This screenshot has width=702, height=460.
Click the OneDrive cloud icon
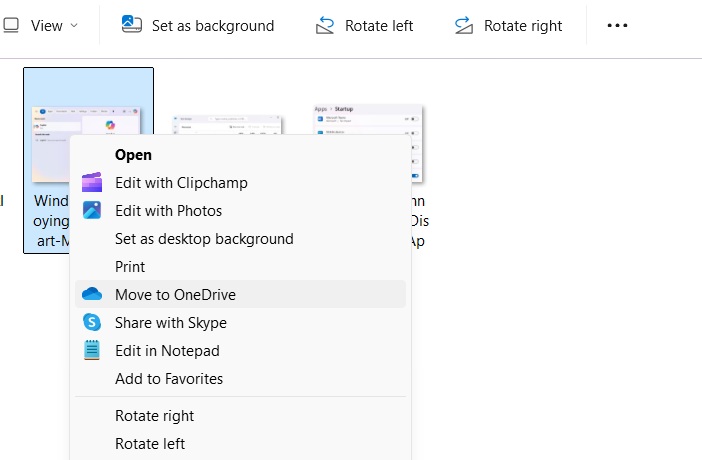[x=92, y=294]
